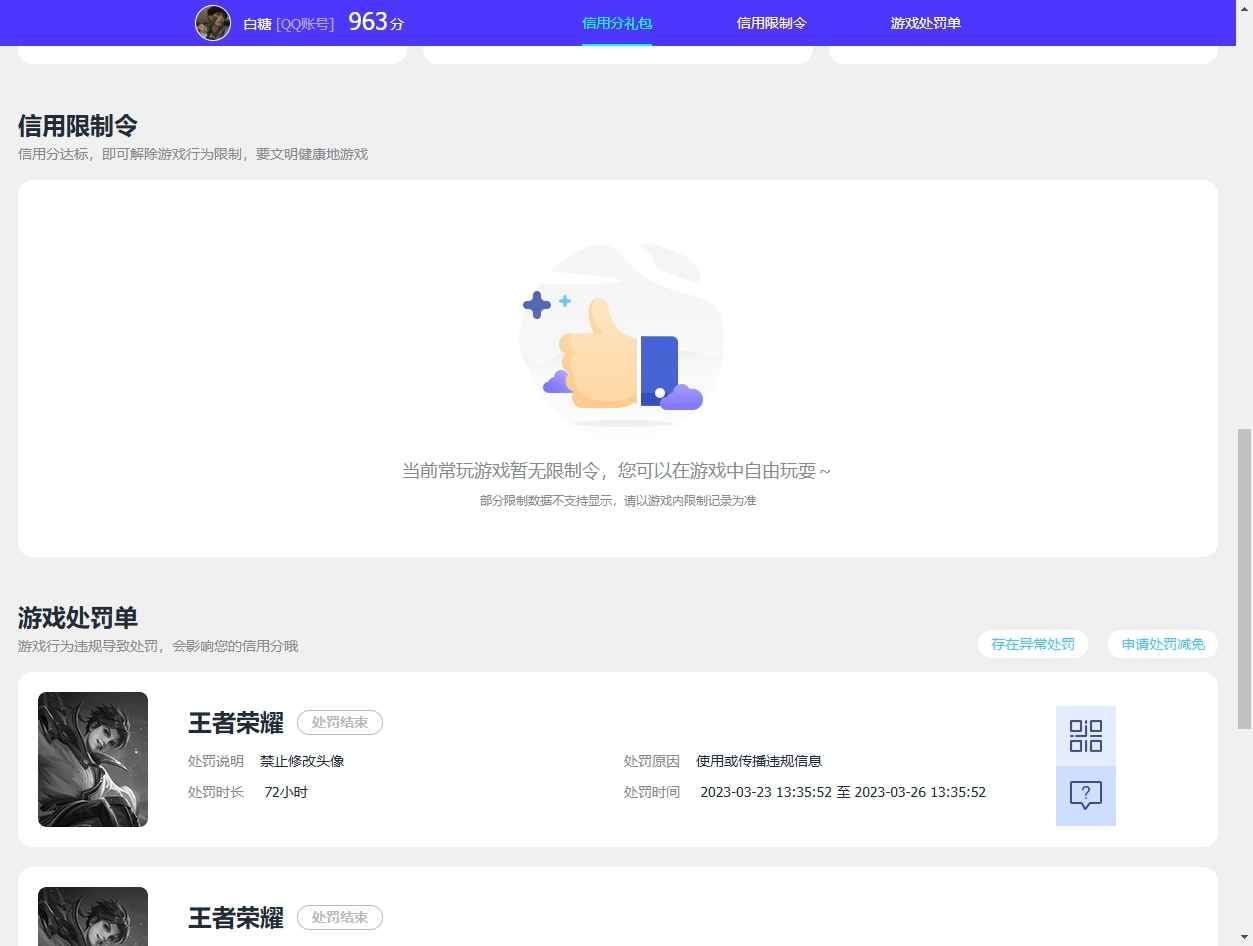
Task: Select the 处罚结束 badge on second penalty
Action: point(340,917)
